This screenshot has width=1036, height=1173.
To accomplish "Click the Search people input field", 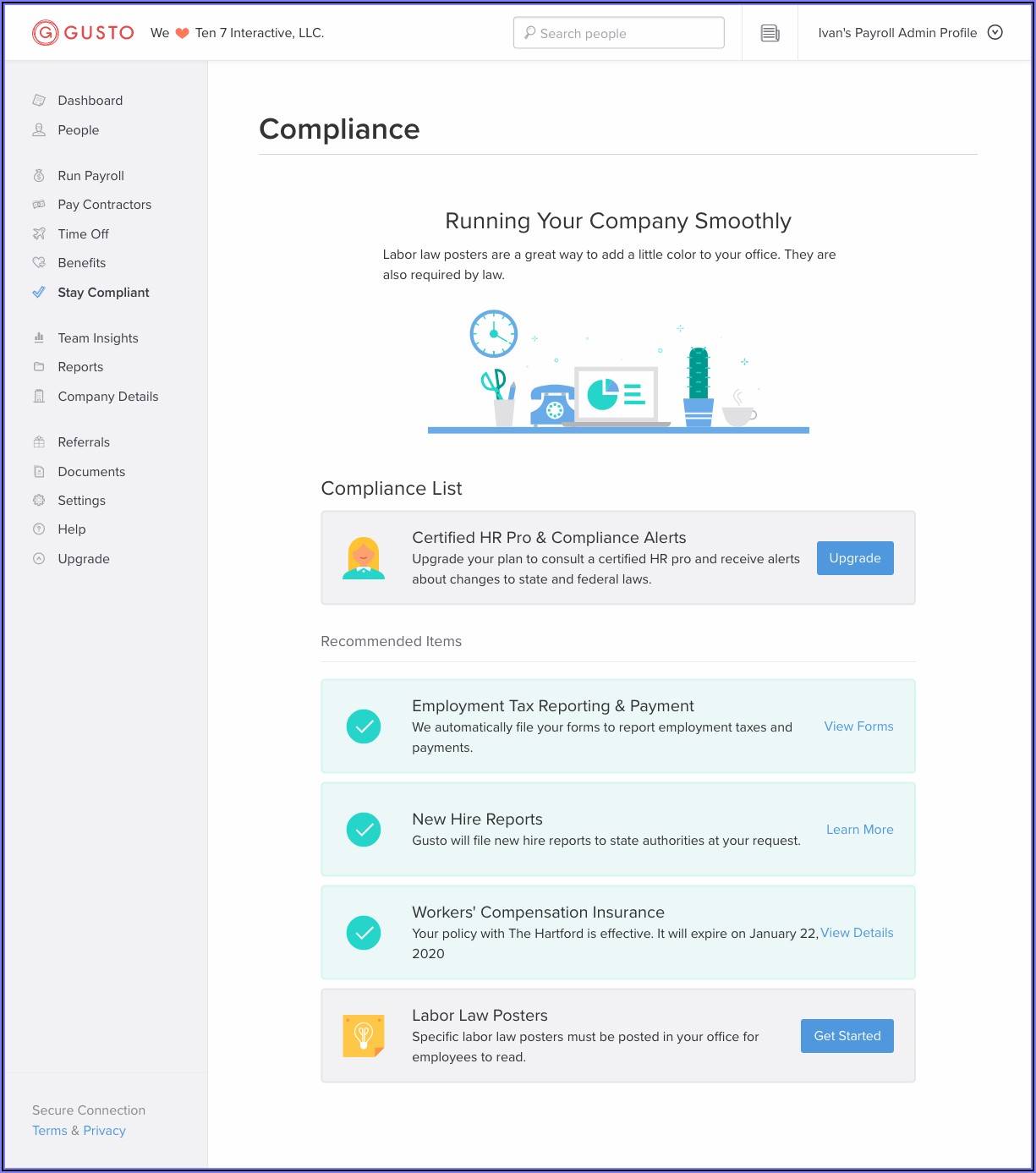I will [x=618, y=33].
